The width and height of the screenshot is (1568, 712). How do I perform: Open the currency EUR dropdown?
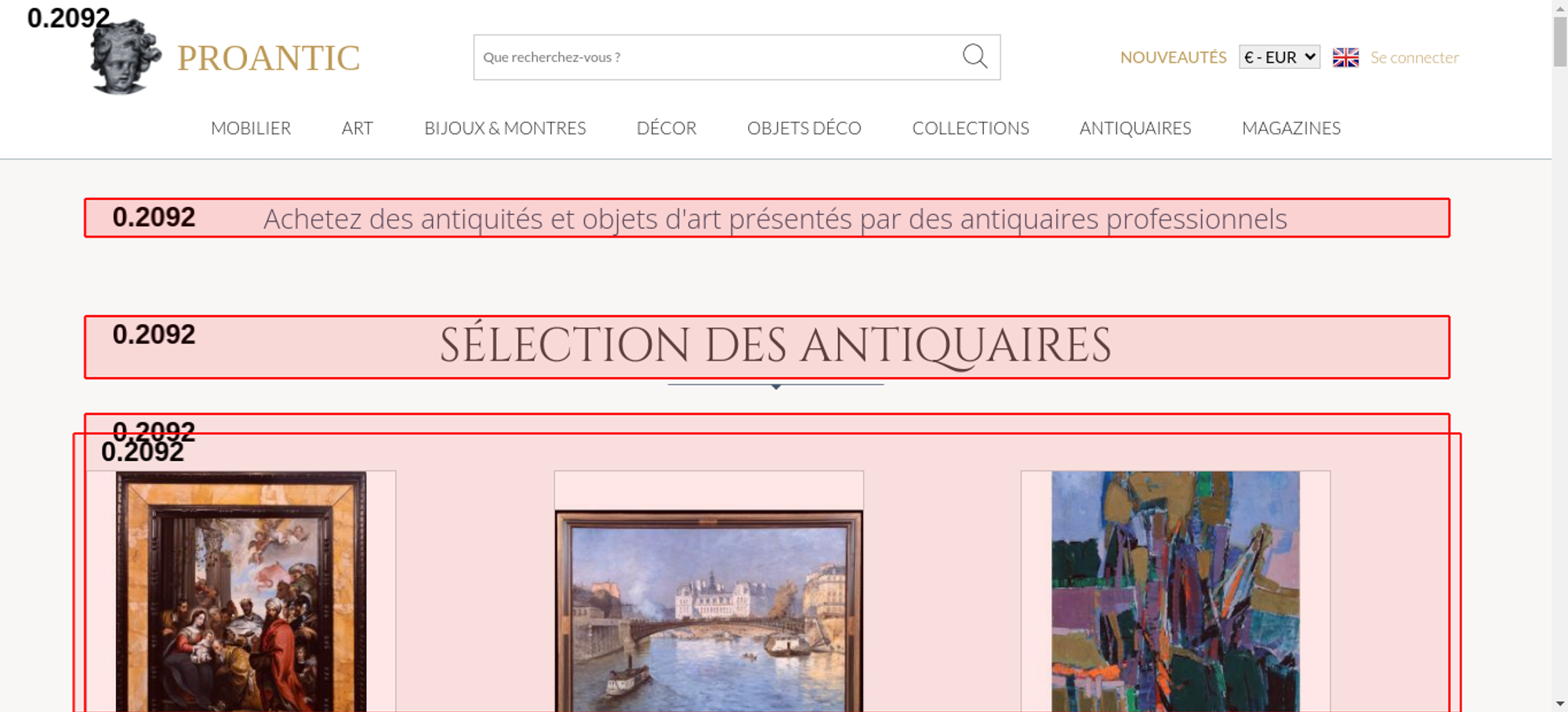point(1279,57)
